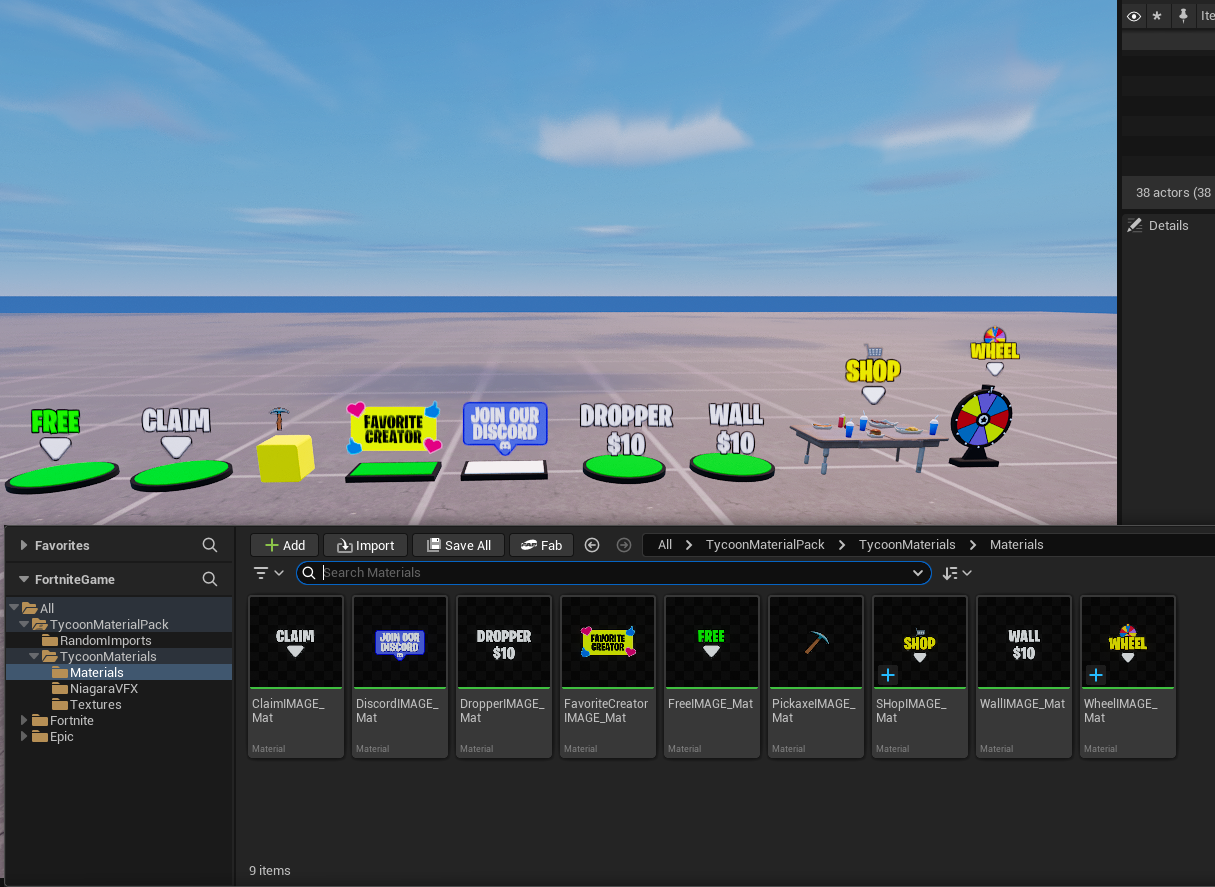Collapse the All folder tree node
This screenshot has height=887, width=1215.
click(x=14, y=608)
